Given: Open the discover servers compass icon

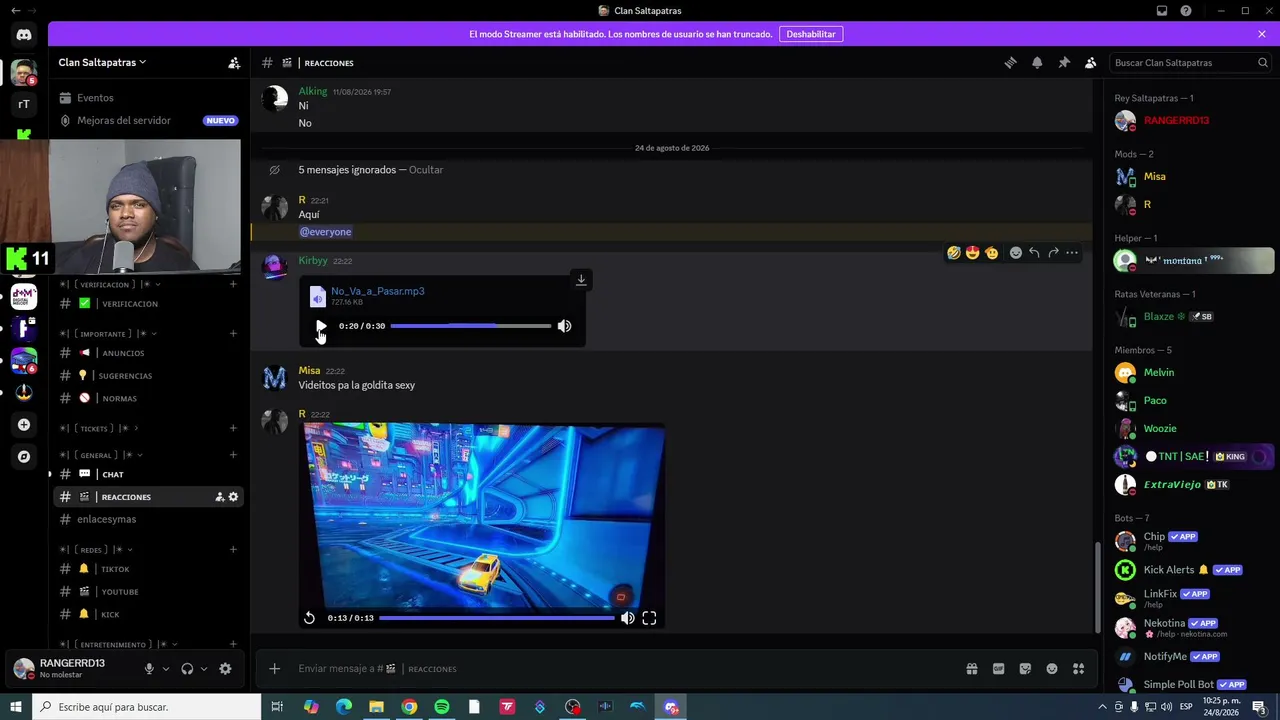Looking at the screenshot, I should (x=24, y=456).
